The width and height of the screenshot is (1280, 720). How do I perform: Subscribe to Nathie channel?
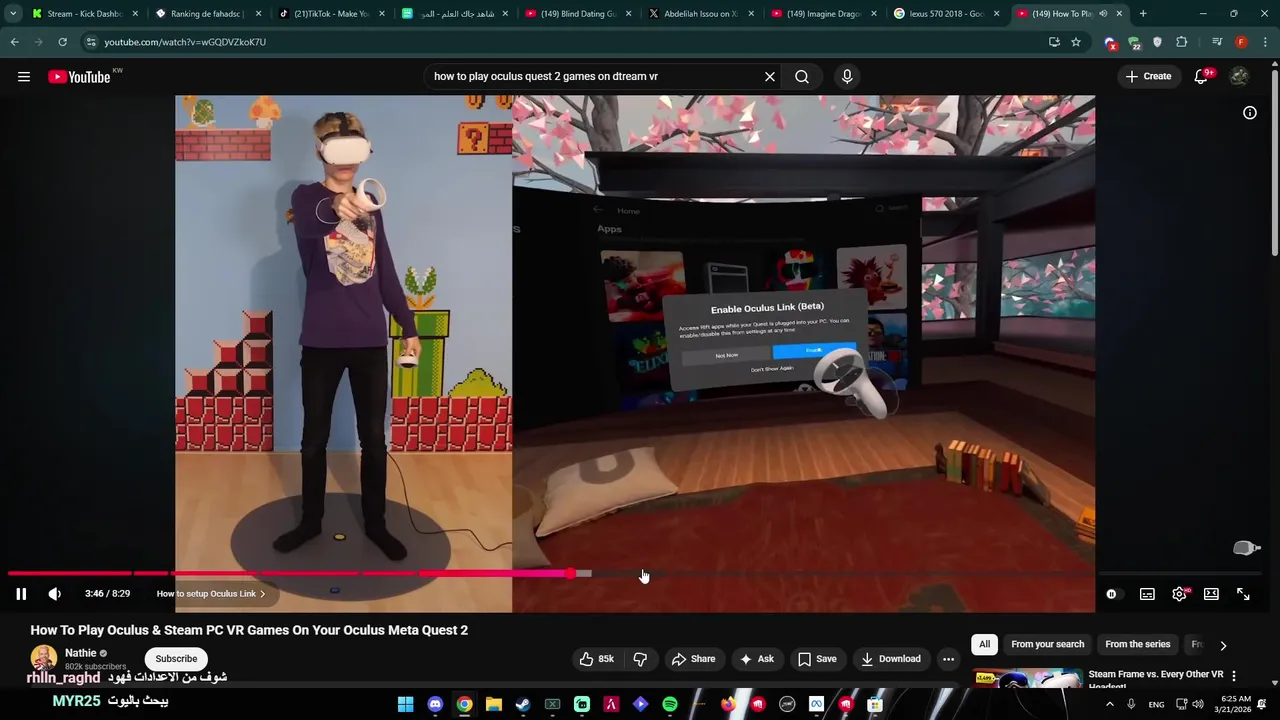176,659
